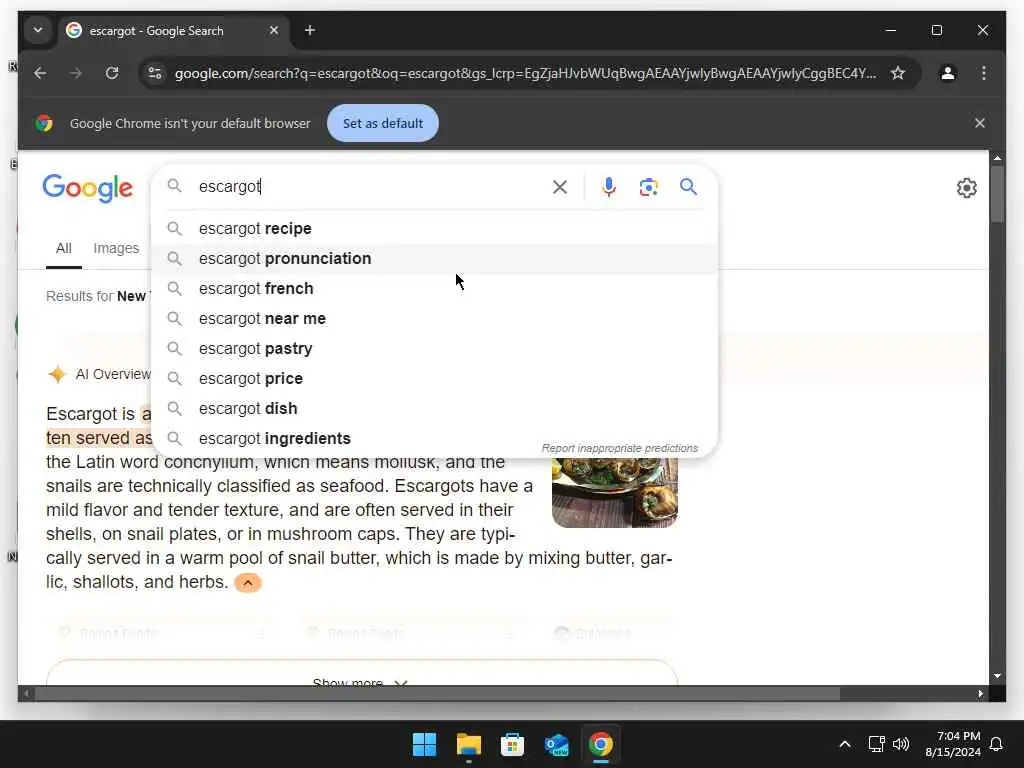The height and width of the screenshot is (768, 1024).
Task: Start voice search with microphone
Action: click(x=609, y=187)
